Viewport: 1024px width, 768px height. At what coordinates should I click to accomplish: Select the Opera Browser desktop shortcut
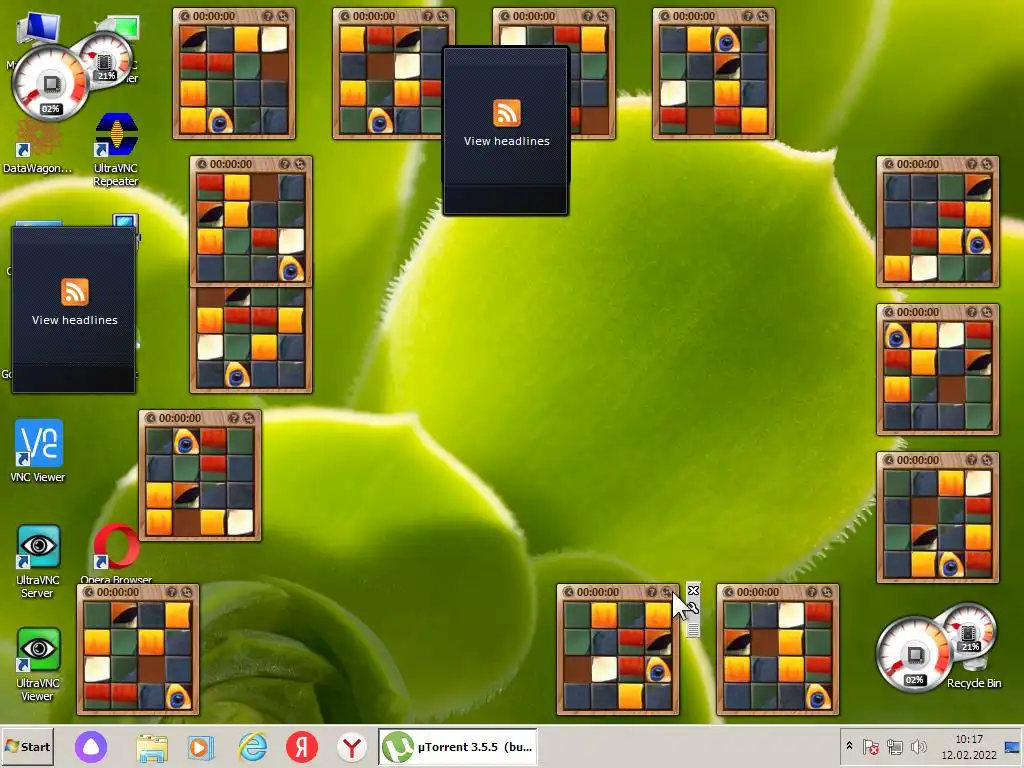pos(116,552)
